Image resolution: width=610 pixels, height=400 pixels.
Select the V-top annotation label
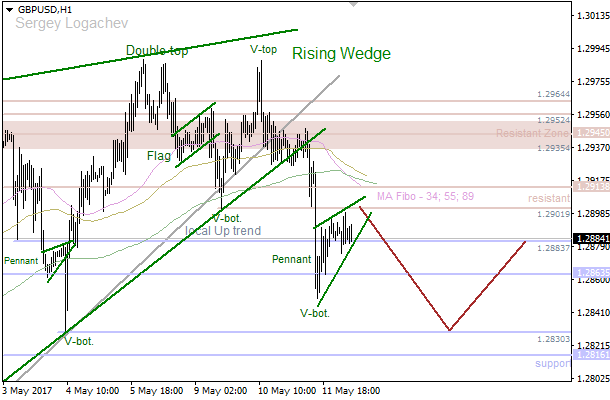point(263,48)
